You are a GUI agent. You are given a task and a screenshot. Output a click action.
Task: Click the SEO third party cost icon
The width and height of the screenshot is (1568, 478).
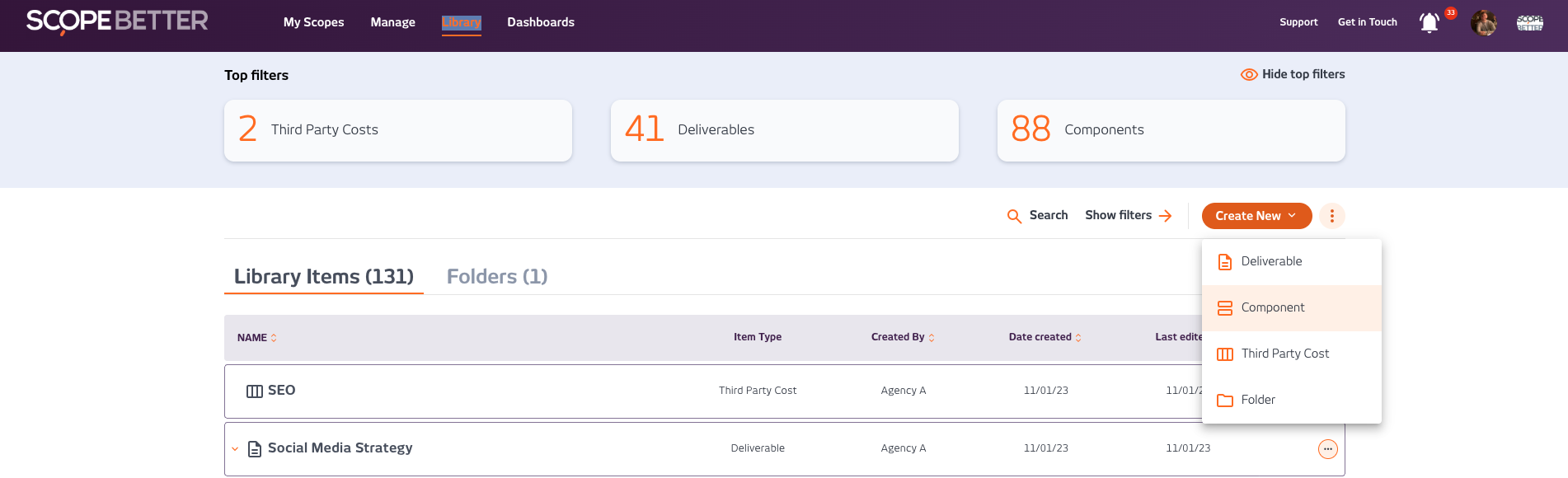(x=255, y=391)
